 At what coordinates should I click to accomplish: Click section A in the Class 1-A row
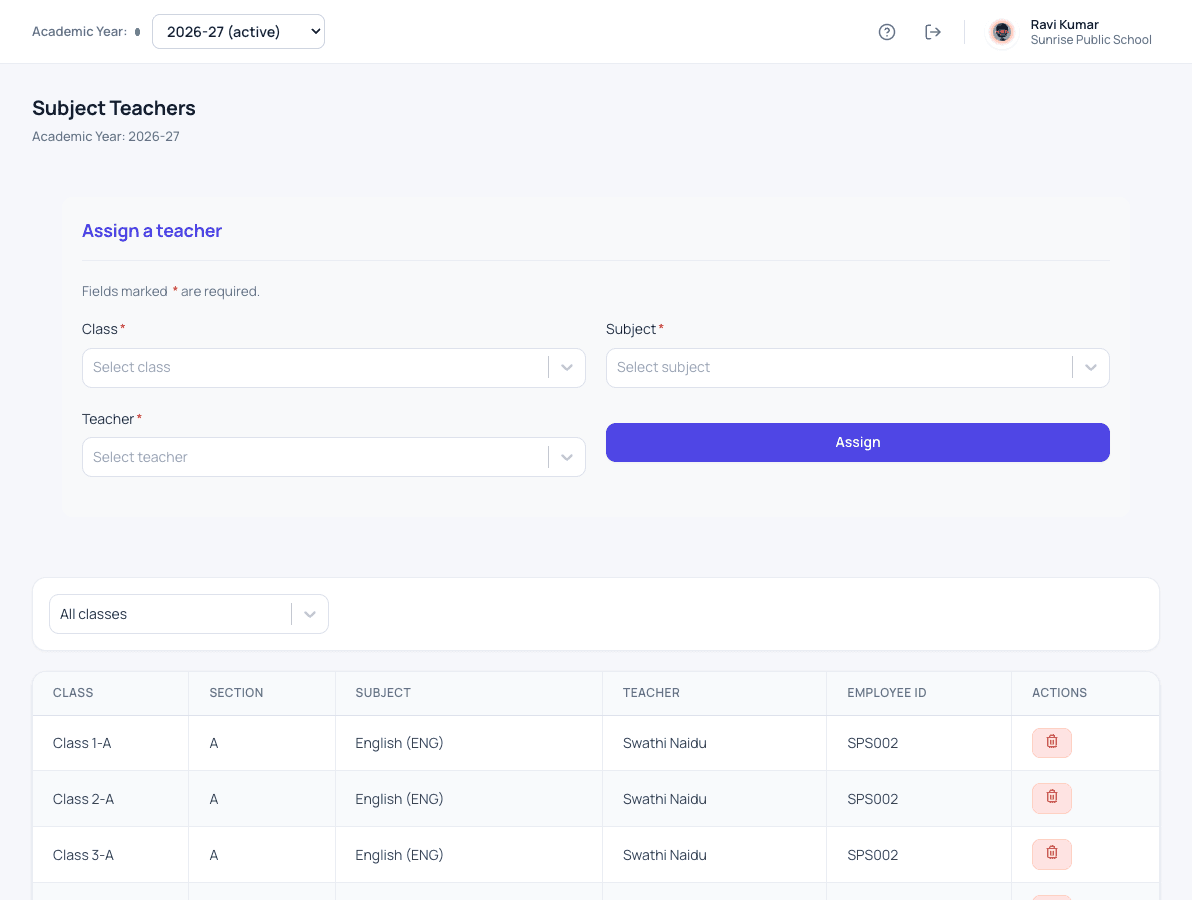[214, 743]
